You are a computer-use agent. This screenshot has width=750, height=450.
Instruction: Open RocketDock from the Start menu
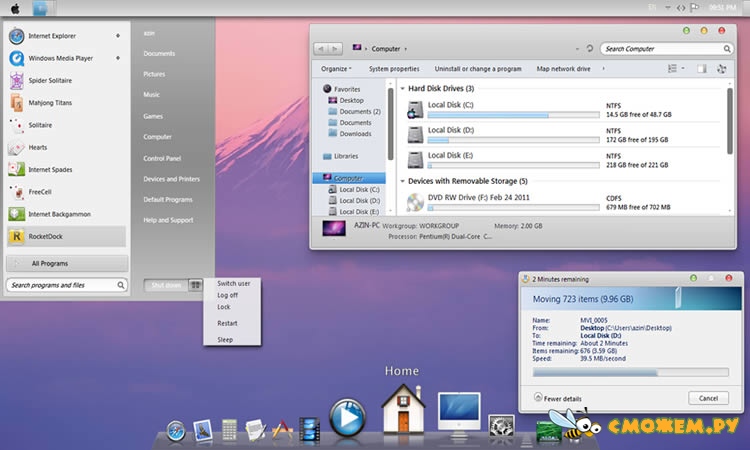(66, 236)
